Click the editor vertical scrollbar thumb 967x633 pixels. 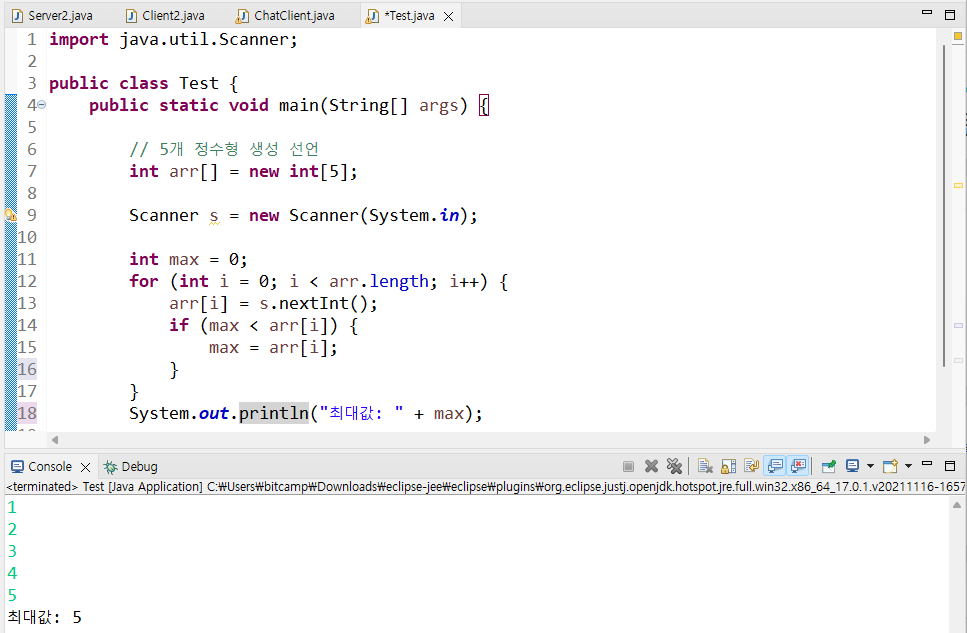[944, 207]
